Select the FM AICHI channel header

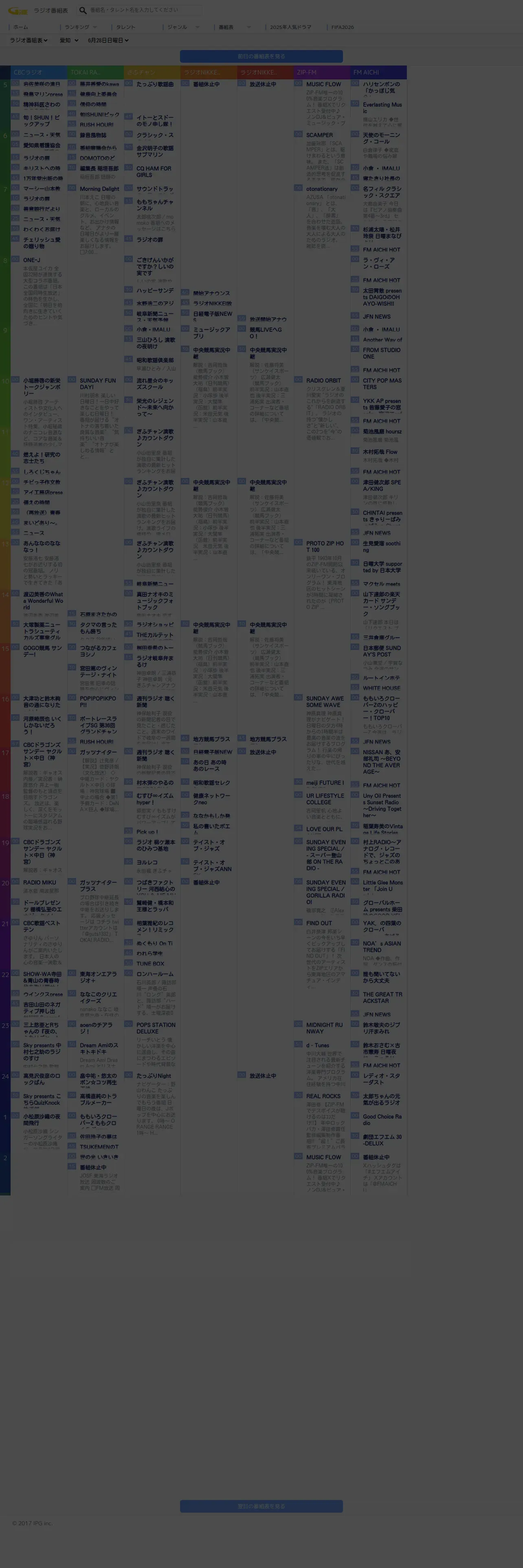point(379,72)
